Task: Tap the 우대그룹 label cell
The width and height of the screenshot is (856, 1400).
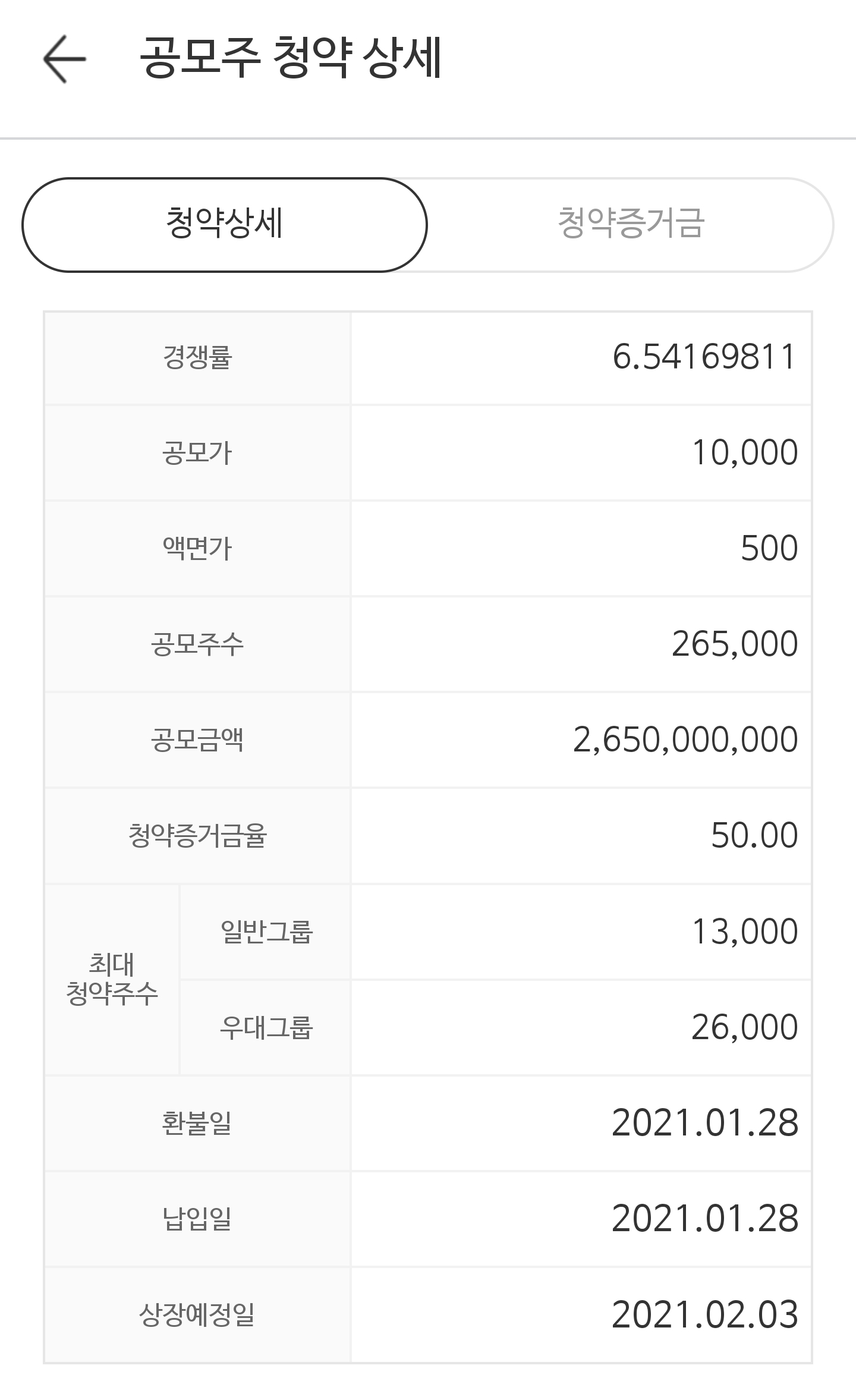Action: click(x=266, y=1027)
